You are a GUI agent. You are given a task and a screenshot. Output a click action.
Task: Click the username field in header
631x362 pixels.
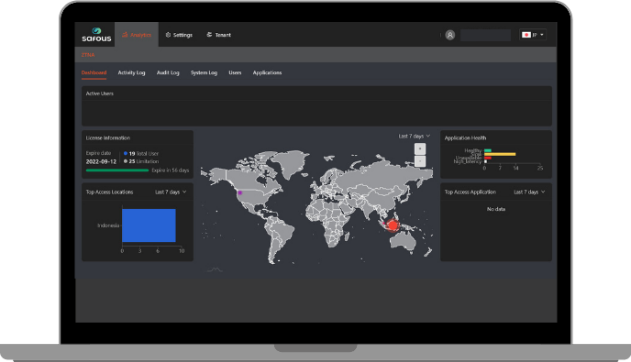pos(485,35)
